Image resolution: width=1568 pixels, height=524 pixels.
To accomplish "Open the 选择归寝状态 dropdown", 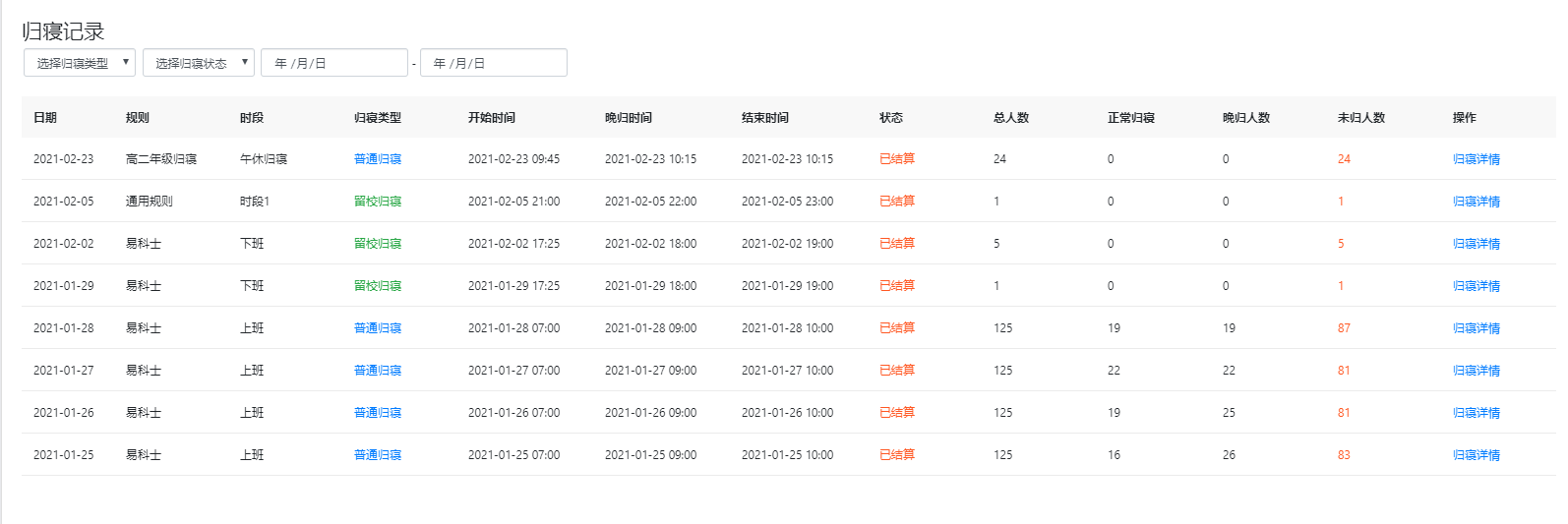I will point(199,63).
